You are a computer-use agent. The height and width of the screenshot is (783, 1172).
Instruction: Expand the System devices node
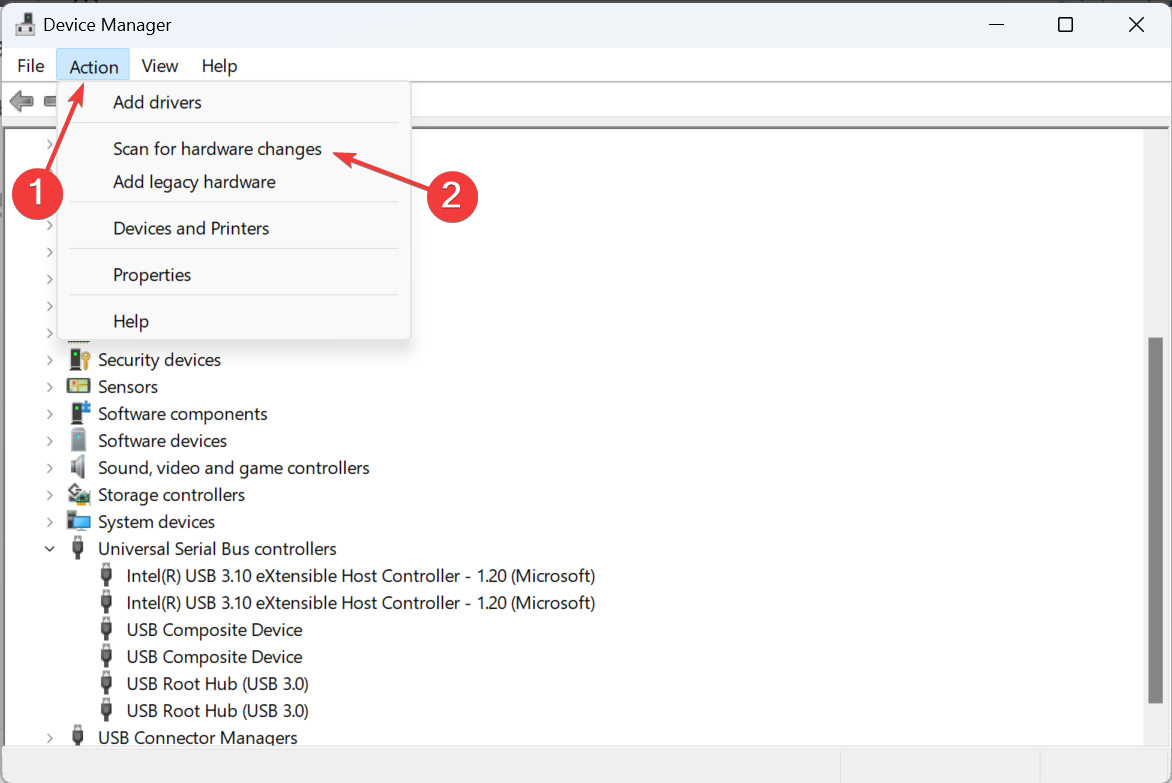pos(49,522)
